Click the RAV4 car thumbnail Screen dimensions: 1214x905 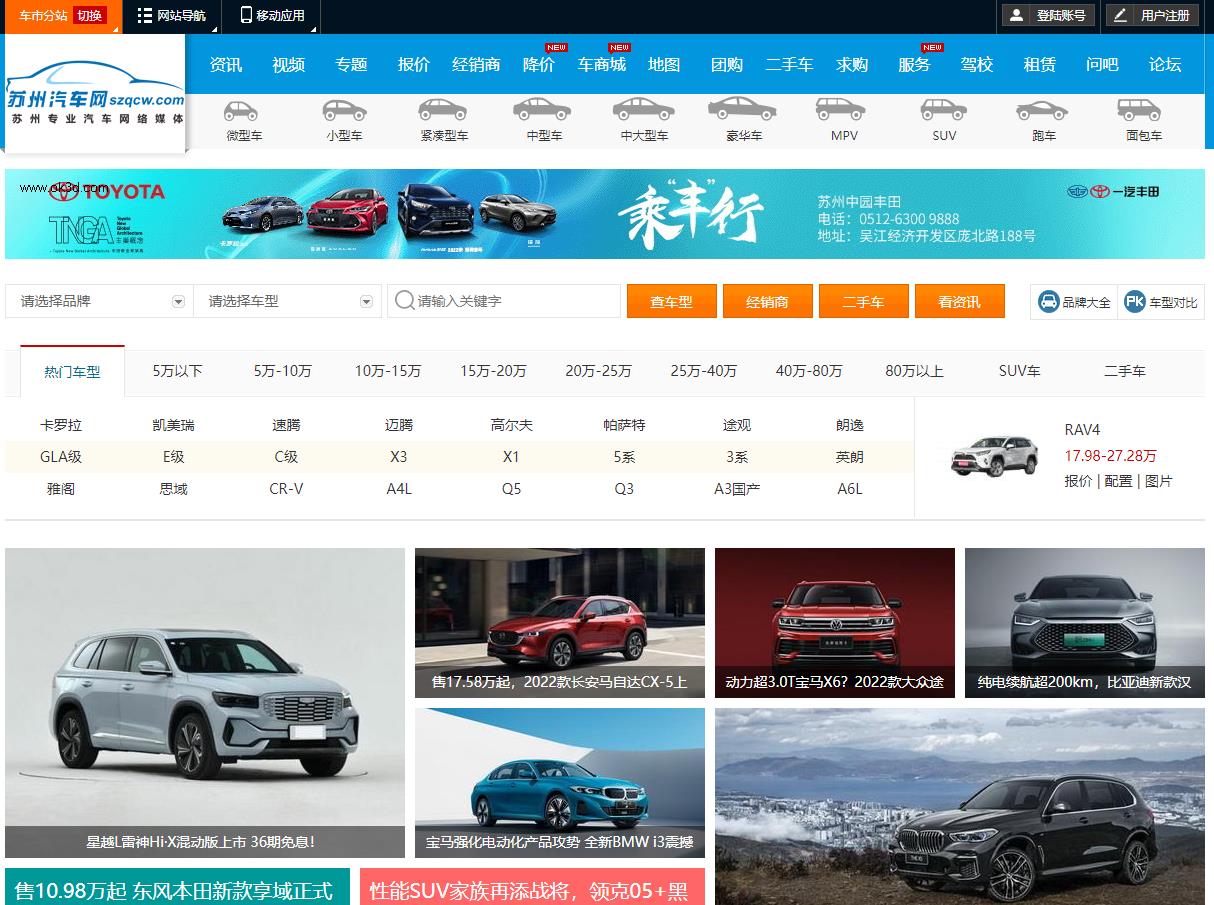click(994, 456)
